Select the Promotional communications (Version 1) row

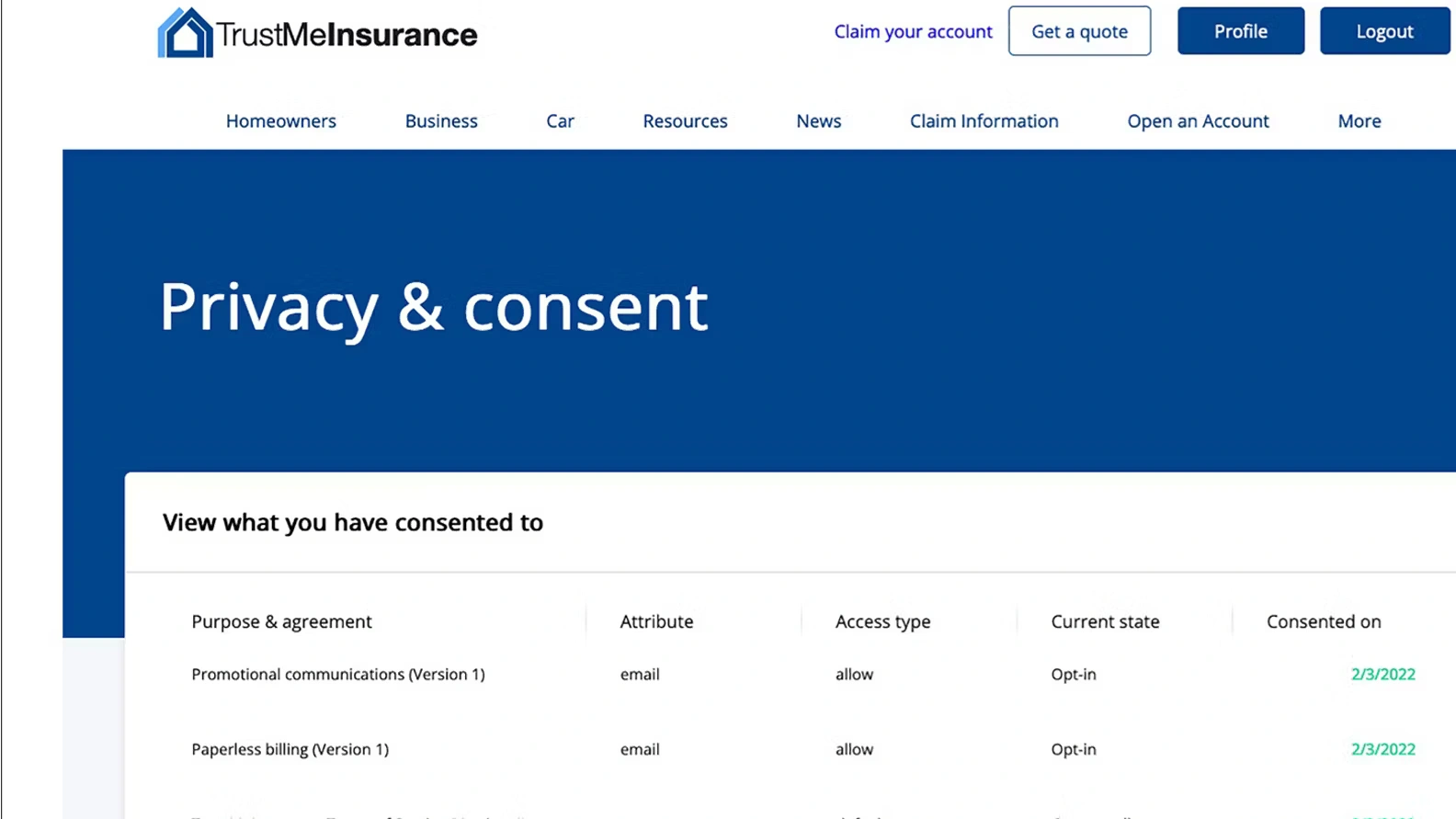coord(337,675)
